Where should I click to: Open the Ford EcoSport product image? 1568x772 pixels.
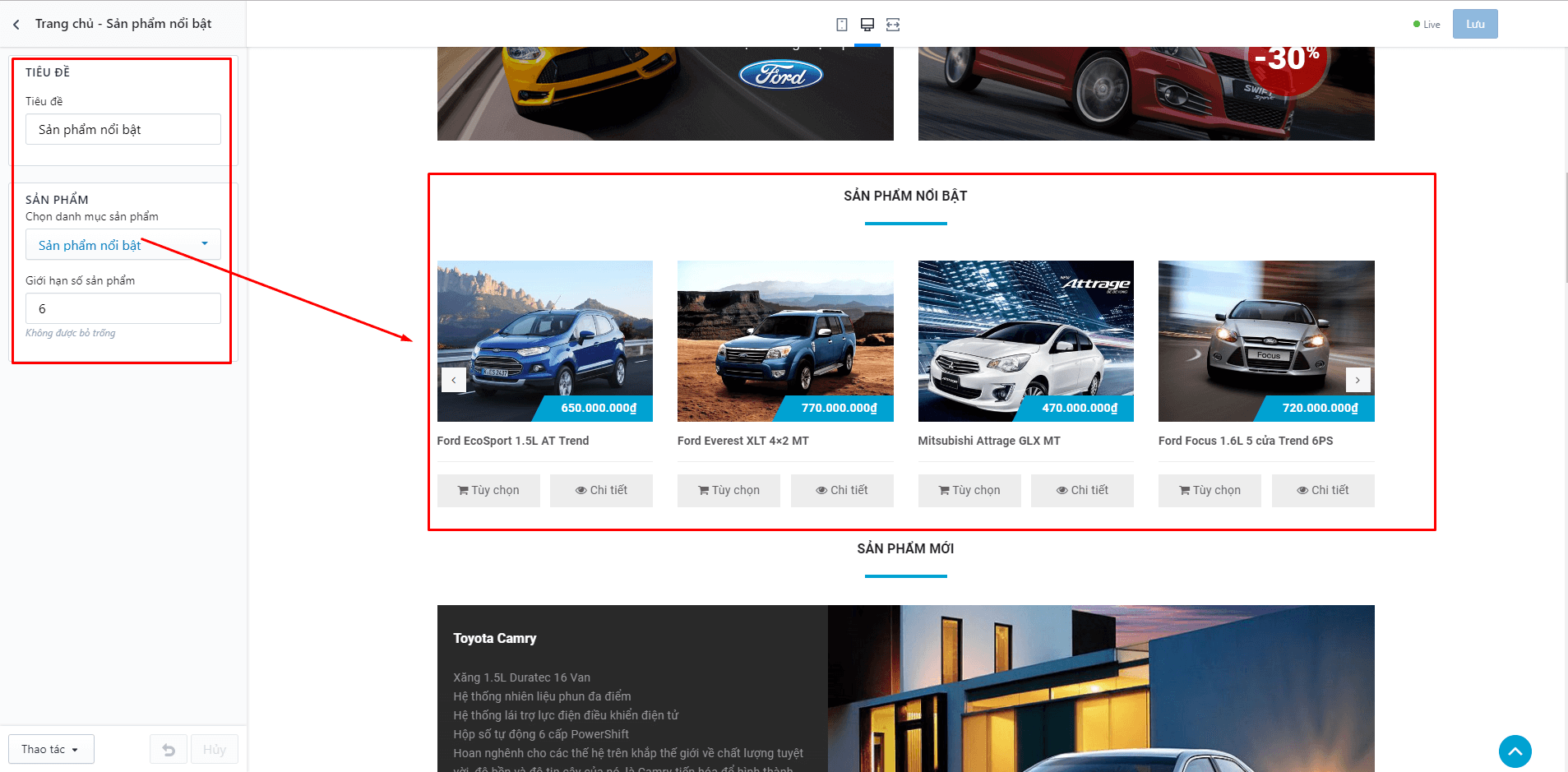click(x=545, y=340)
